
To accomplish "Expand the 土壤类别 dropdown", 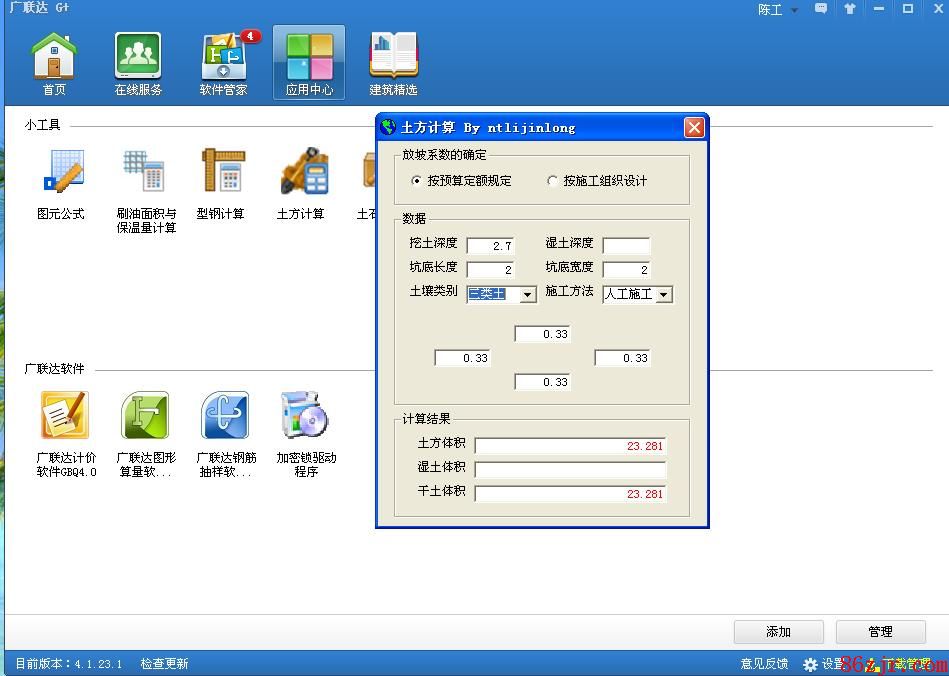I will click(x=527, y=295).
